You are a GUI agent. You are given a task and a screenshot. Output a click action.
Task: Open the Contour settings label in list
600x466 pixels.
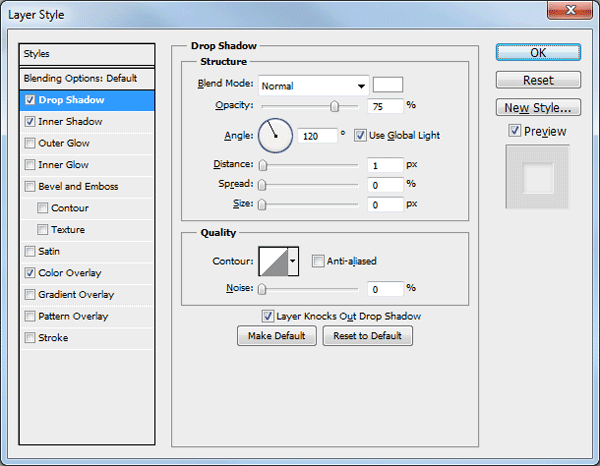[x=70, y=208]
